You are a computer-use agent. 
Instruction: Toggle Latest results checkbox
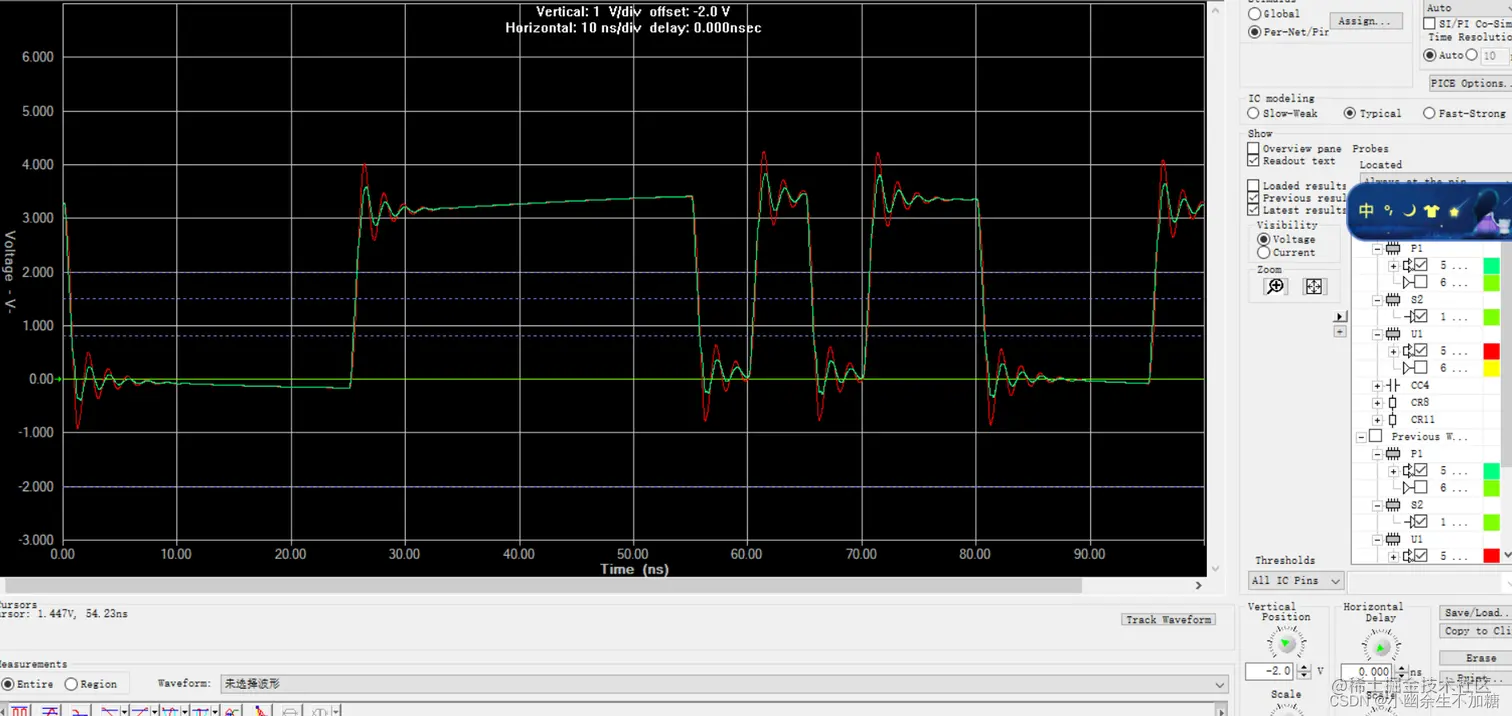pyautogui.click(x=1253, y=210)
